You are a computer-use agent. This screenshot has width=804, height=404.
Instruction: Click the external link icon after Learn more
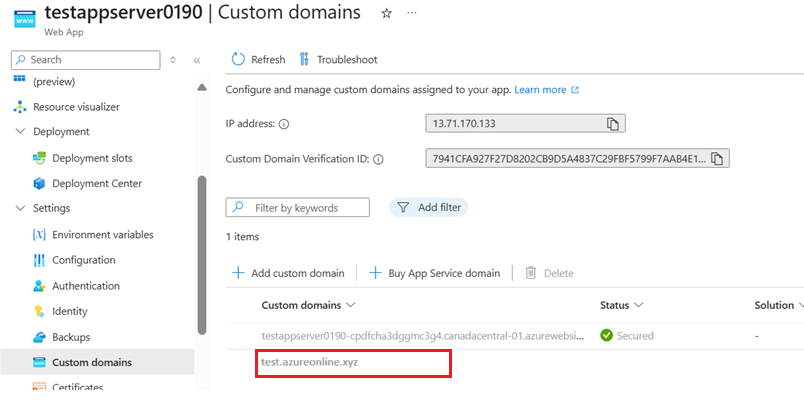(x=575, y=90)
